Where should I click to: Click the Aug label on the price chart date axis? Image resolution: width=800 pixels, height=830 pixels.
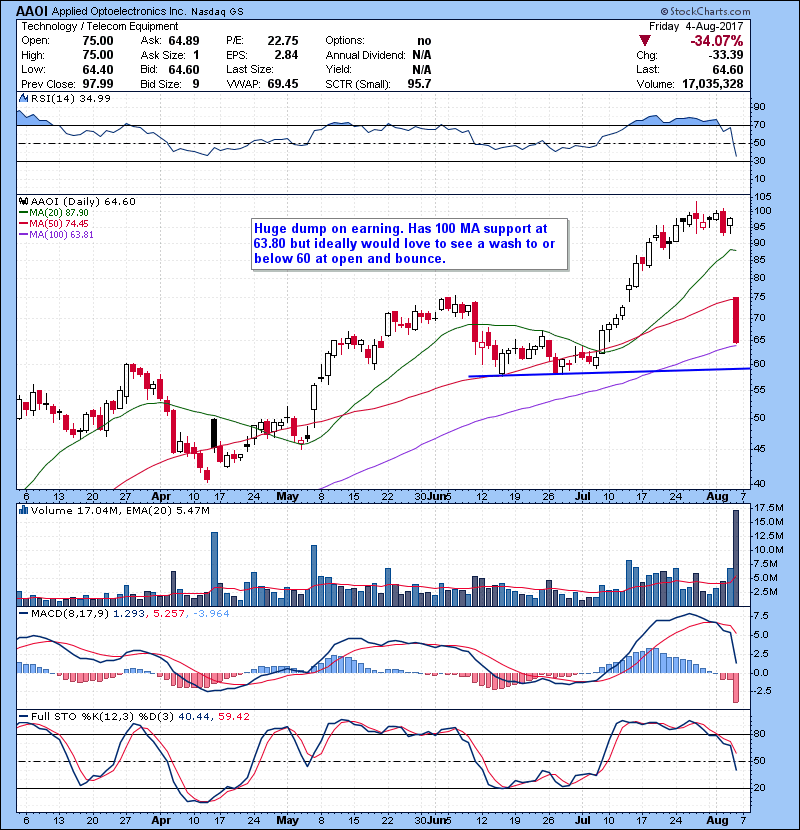click(717, 497)
